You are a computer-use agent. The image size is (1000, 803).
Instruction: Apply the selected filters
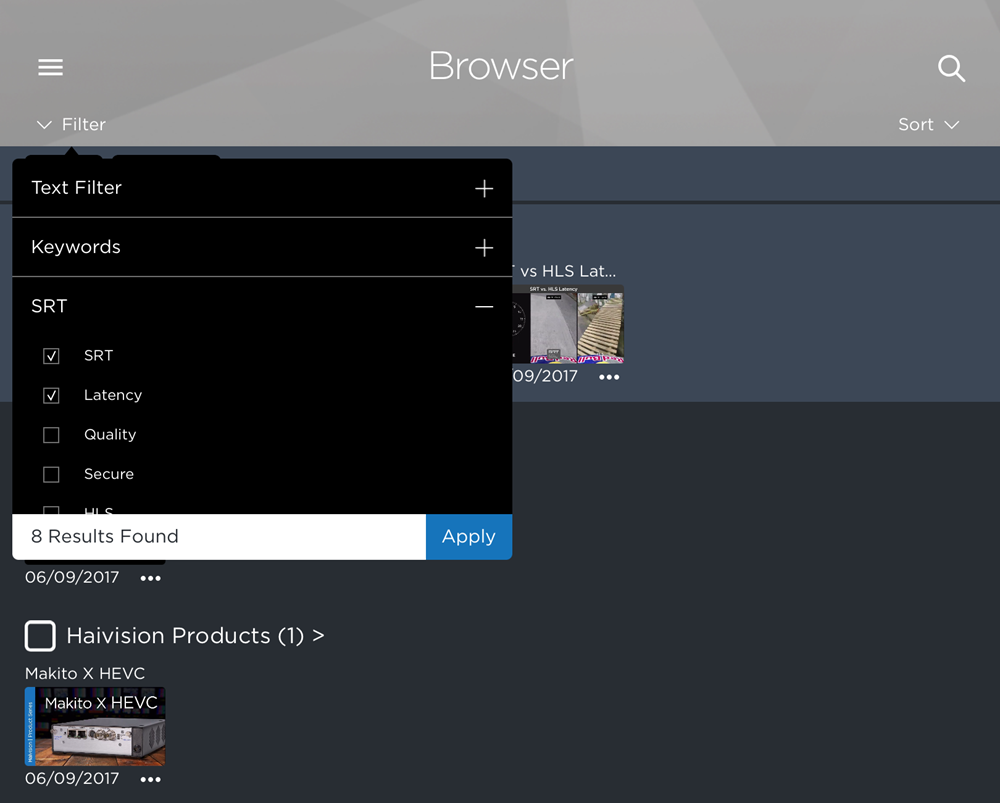(x=468, y=537)
